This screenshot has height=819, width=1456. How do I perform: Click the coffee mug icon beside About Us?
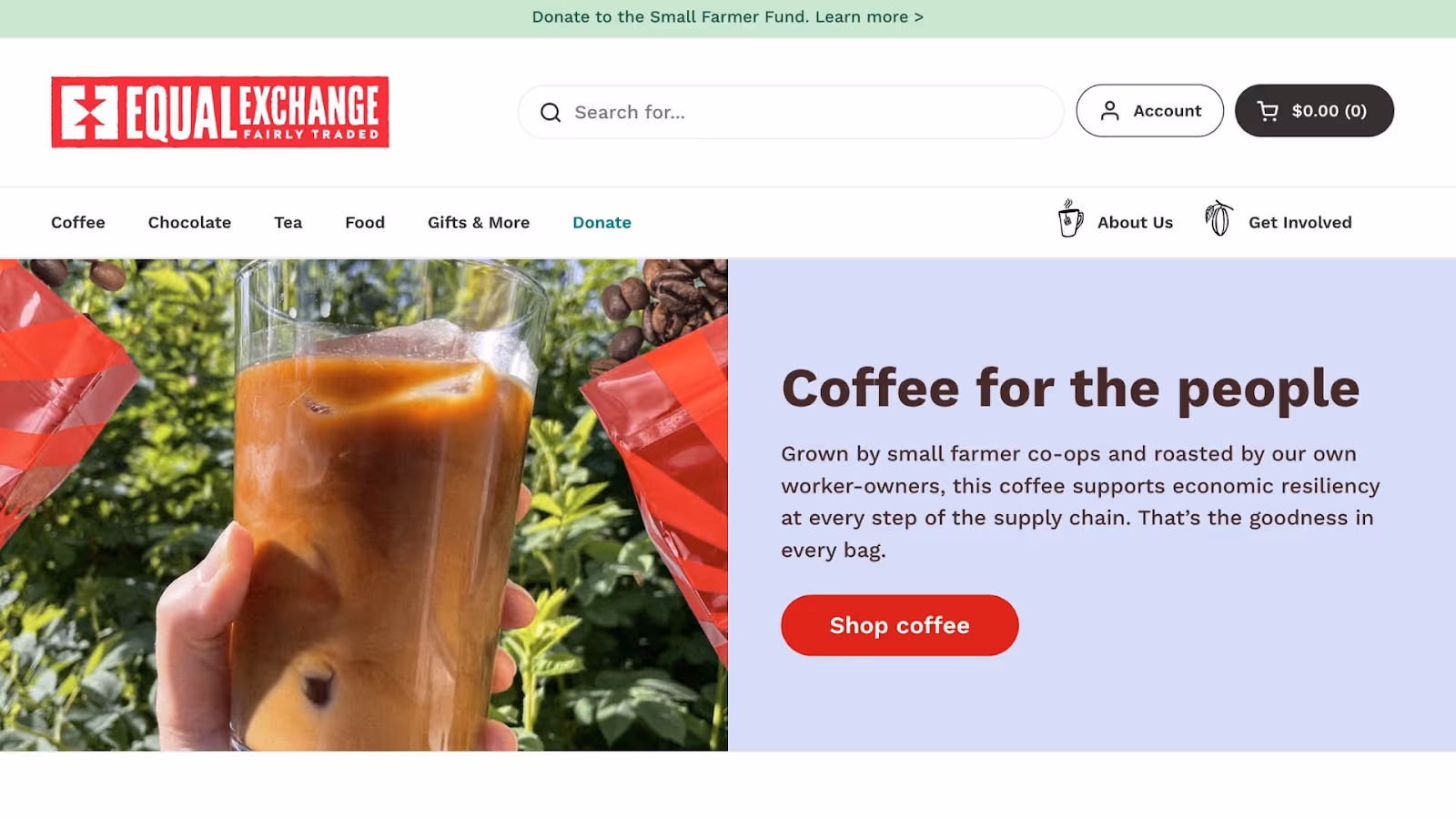click(x=1070, y=219)
